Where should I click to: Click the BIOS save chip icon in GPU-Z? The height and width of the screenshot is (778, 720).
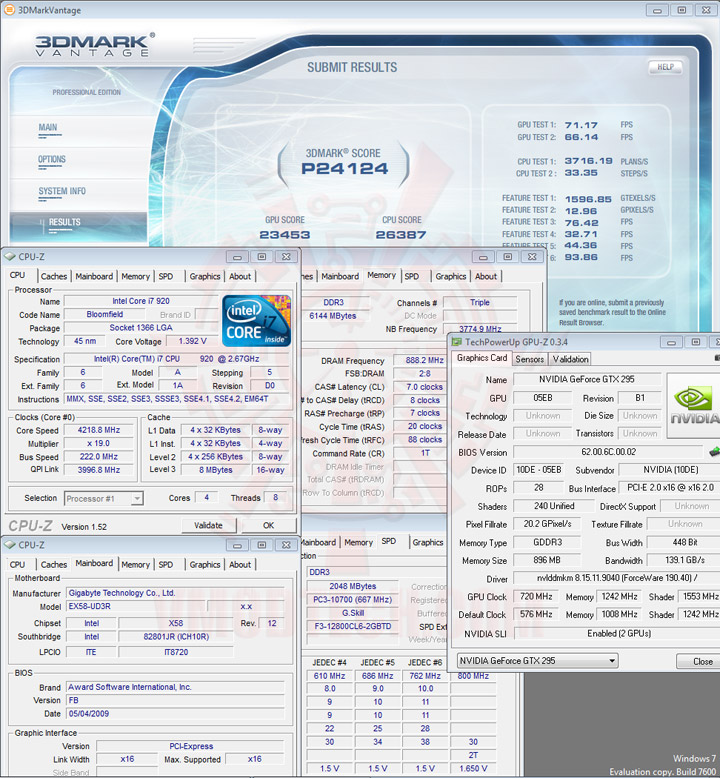(714, 452)
